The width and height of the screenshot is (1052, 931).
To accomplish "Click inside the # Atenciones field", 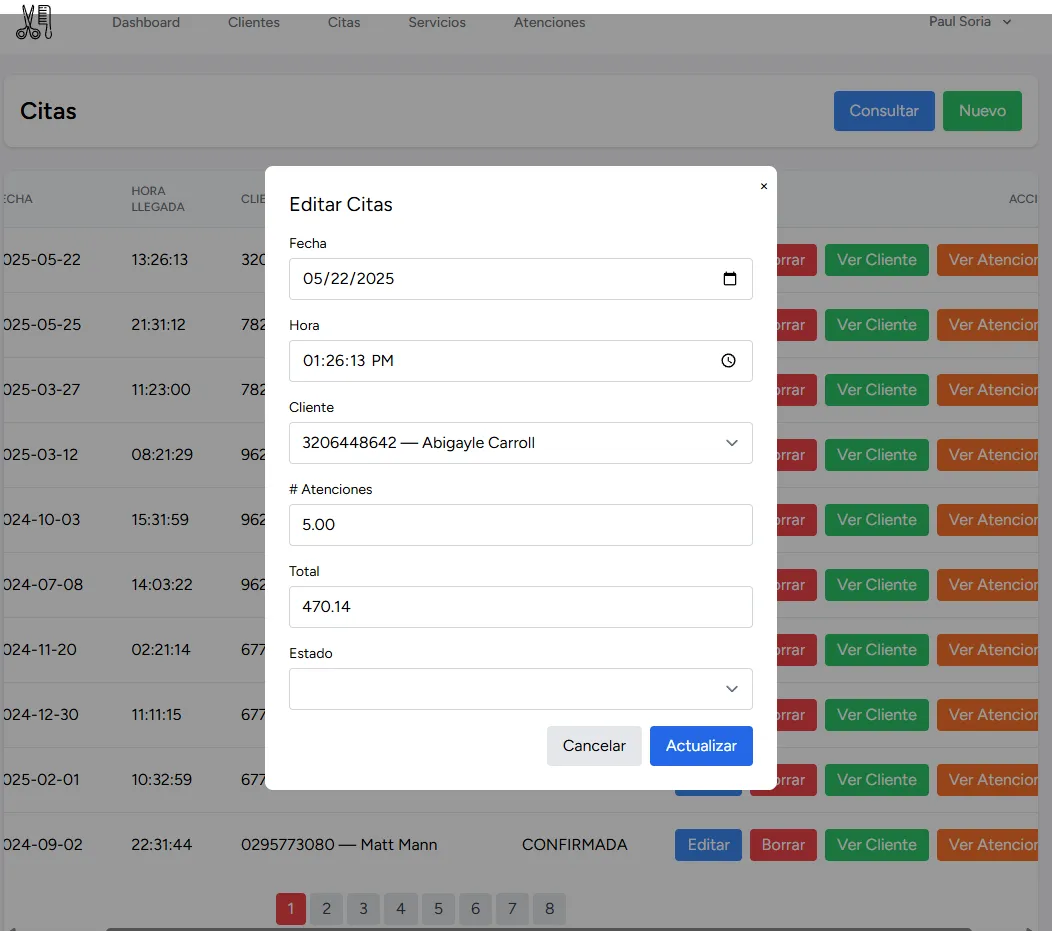I will (x=520, y=525).
